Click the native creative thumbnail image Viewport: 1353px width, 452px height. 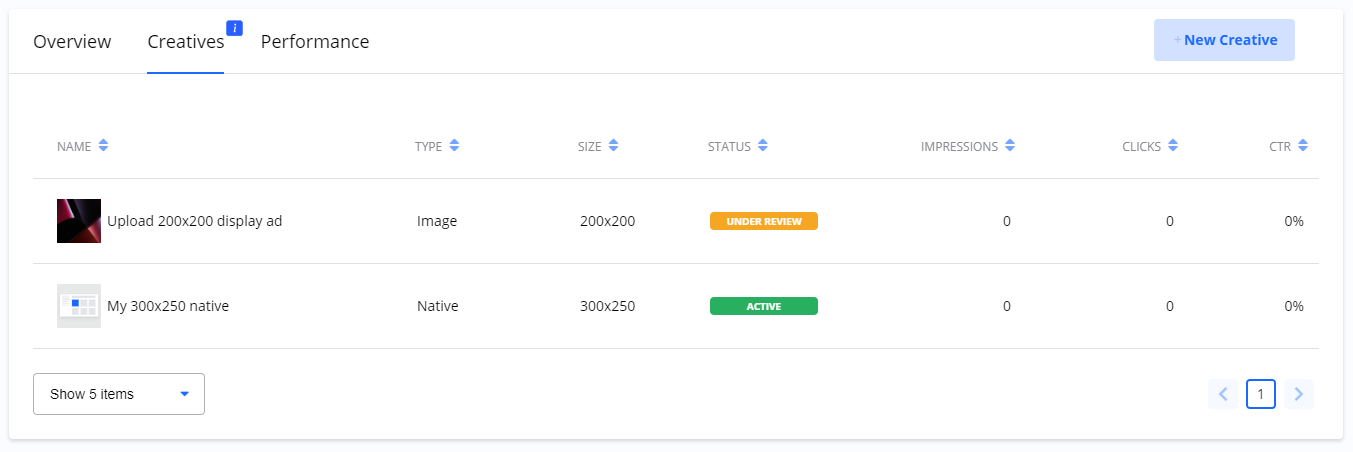[x=79, y=306]
